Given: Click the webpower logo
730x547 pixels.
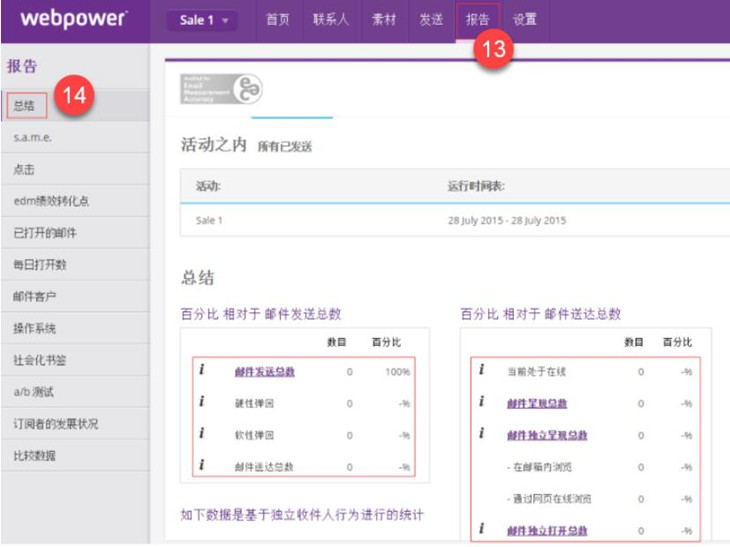Looking at the screenshot, I should coord(73,19).
